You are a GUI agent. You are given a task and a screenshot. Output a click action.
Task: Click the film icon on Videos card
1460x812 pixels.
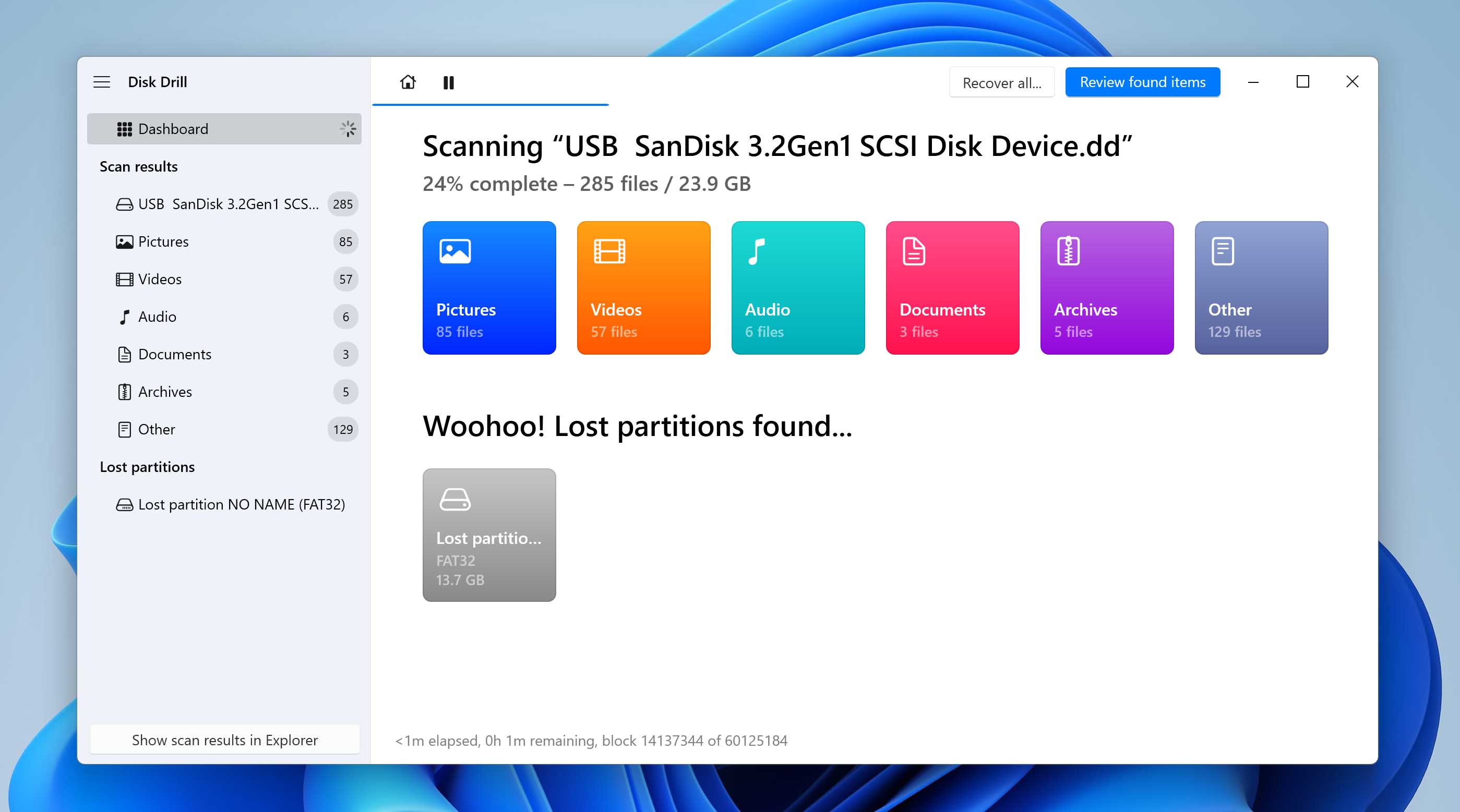[x=609, y=251]
